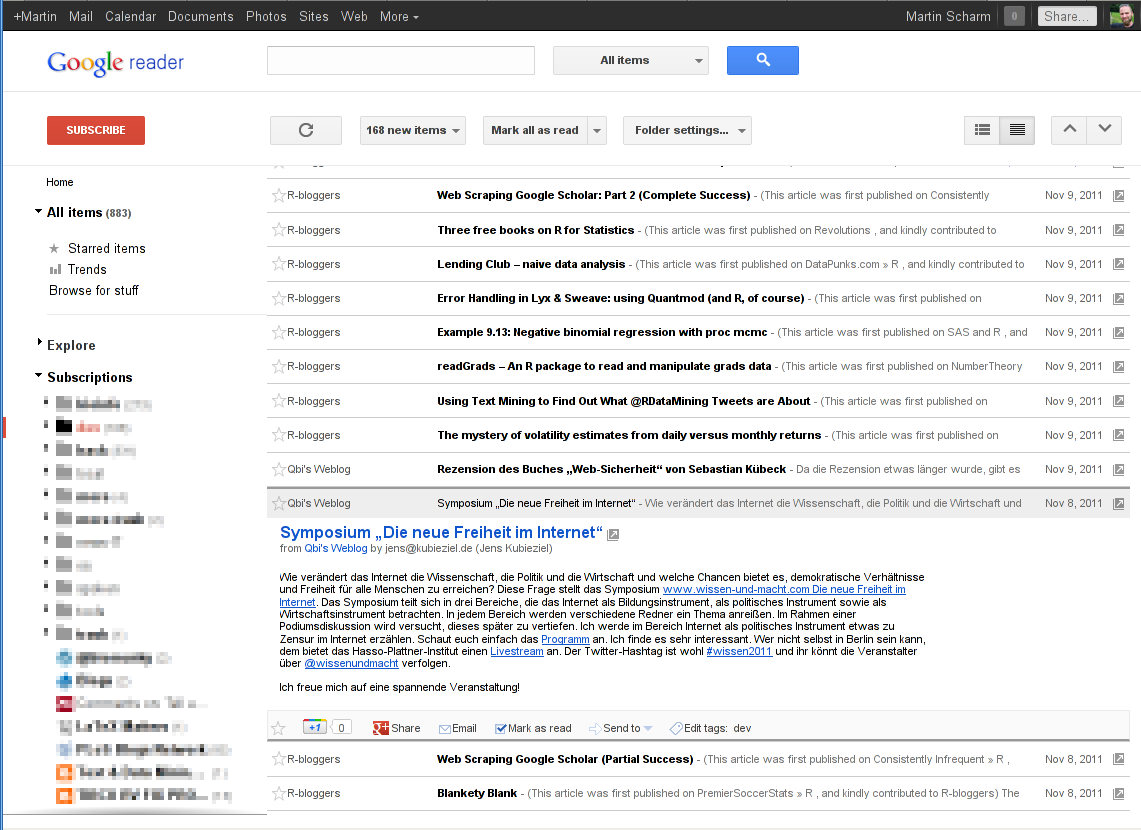Click the blue search magnifier button
The image size is (1141, 830).
[762, 60]
